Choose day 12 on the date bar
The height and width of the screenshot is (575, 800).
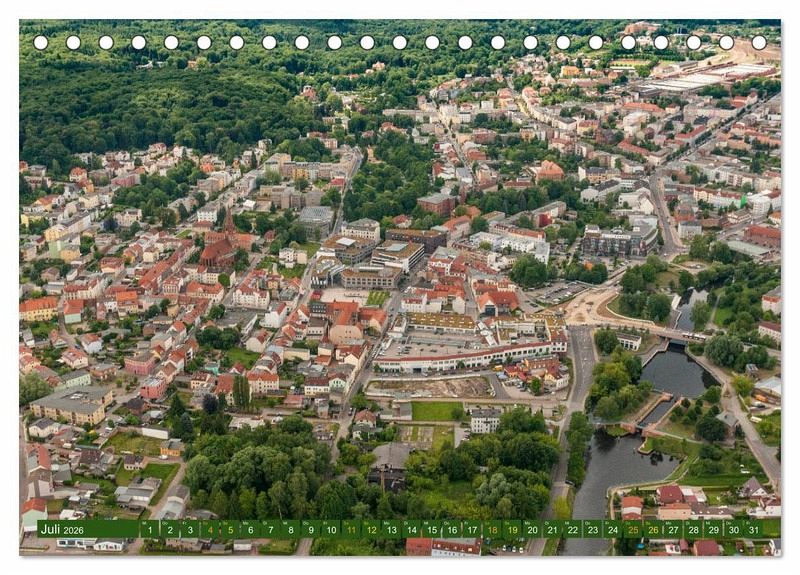371,529
